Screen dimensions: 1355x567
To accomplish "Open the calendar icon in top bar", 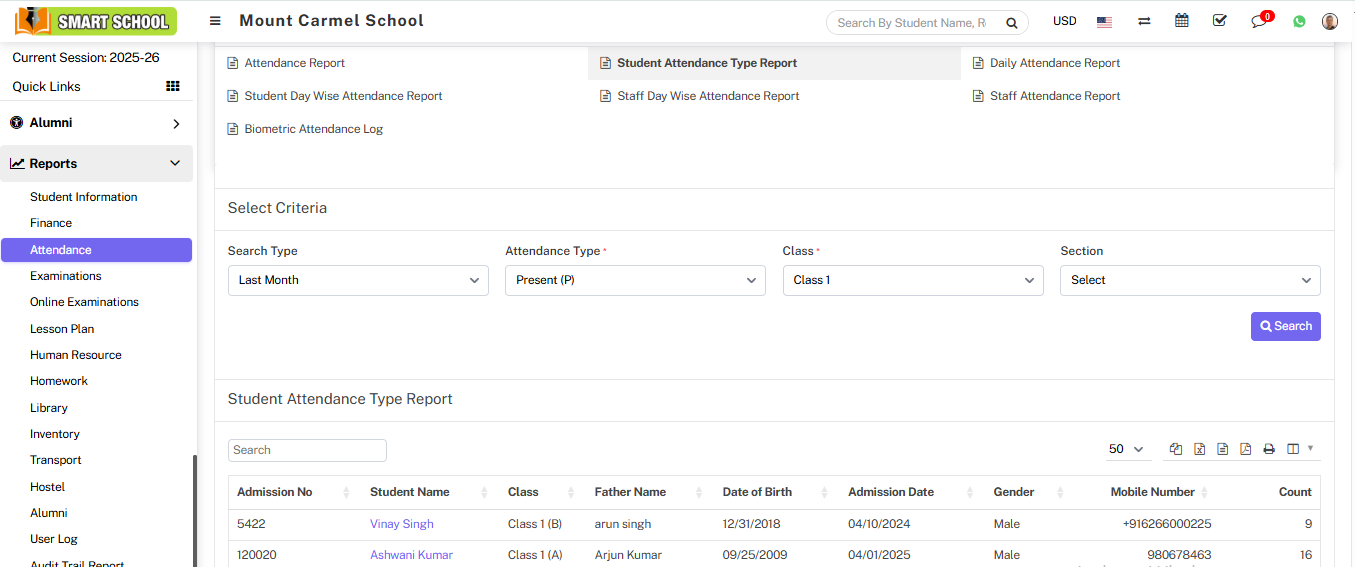I will 1182,21.
